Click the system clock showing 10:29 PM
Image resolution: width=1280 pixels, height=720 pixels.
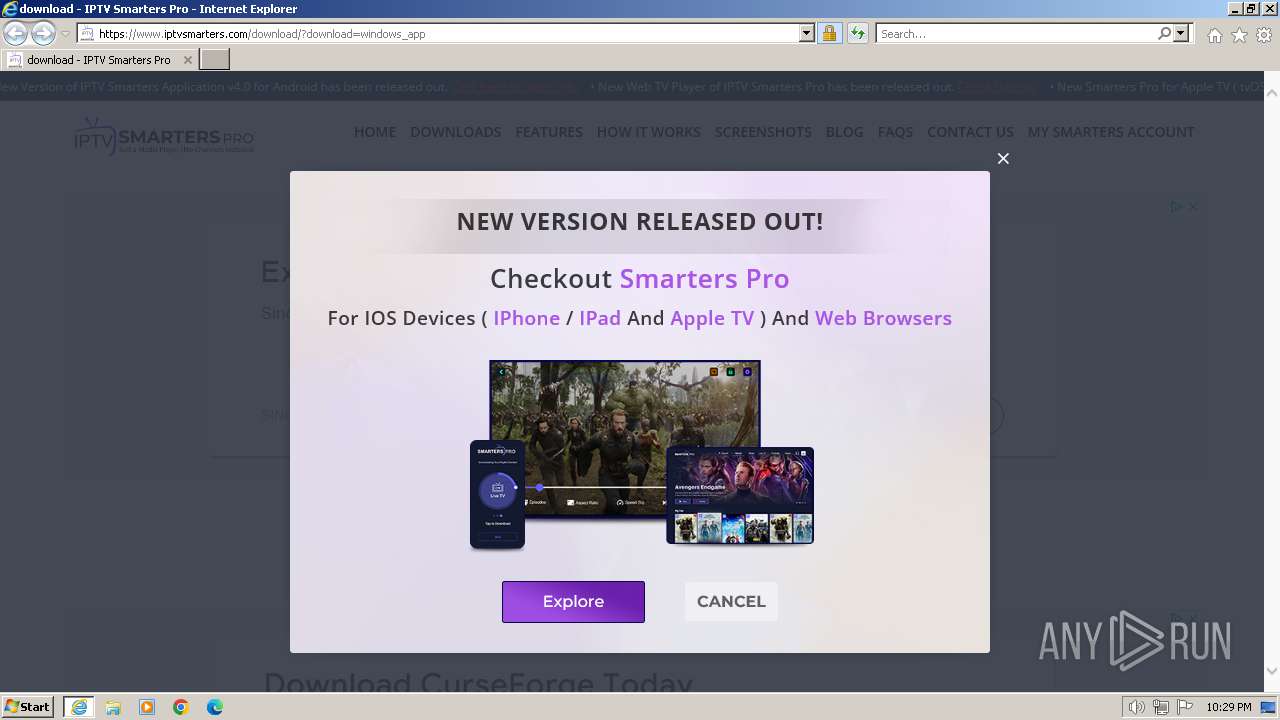point(1228,707)
